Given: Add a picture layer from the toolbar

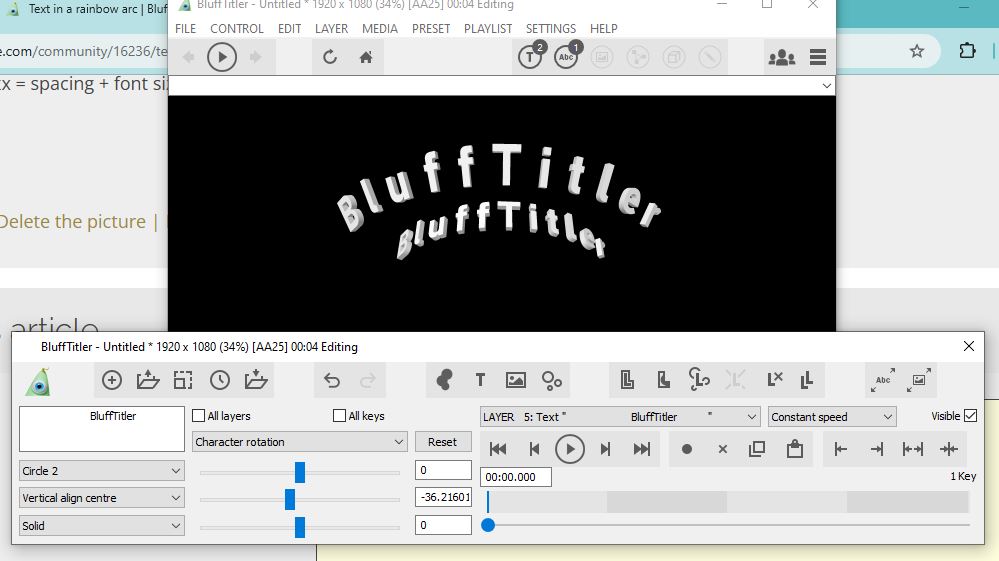Looking at the screenshot, I should click(x=516, y=380).
